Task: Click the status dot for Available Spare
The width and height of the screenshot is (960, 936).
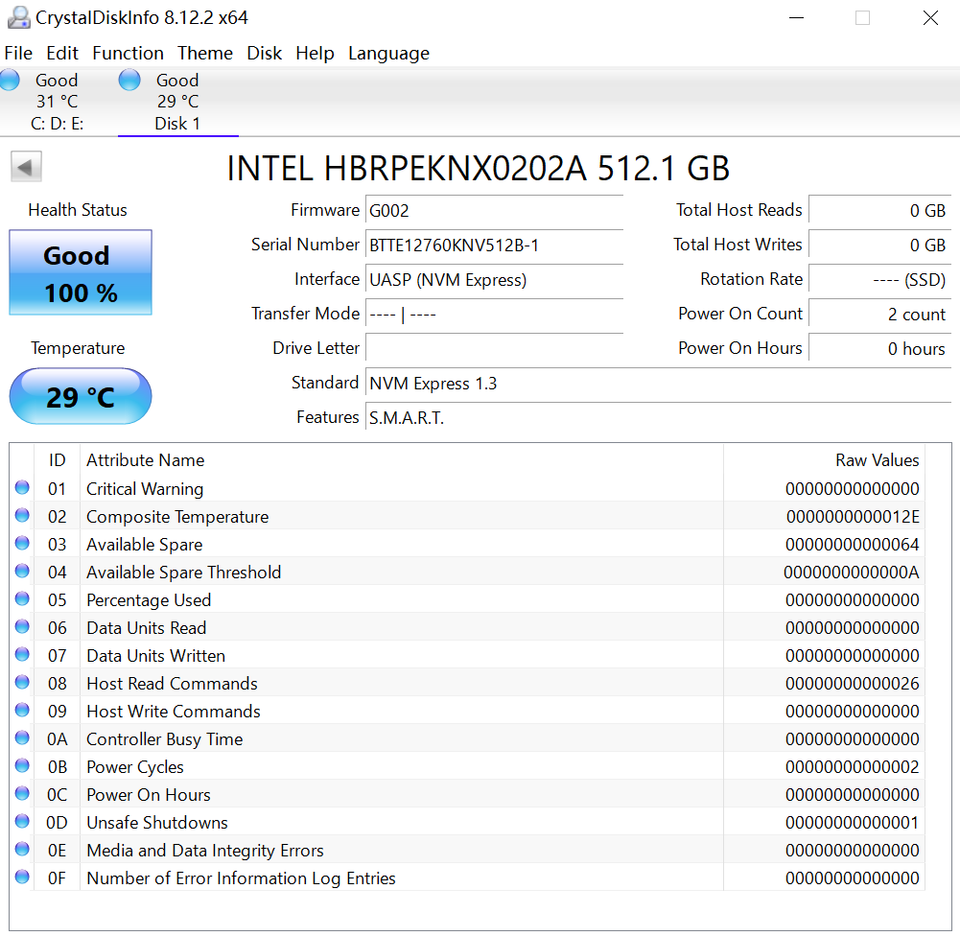Action: click(x=22, y=544)
